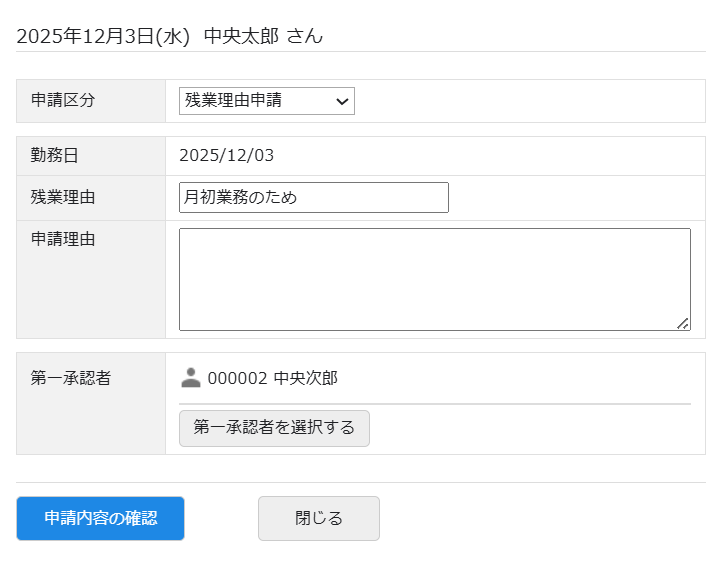Click the approver name 000002 中央次郎

click(273, 378)
